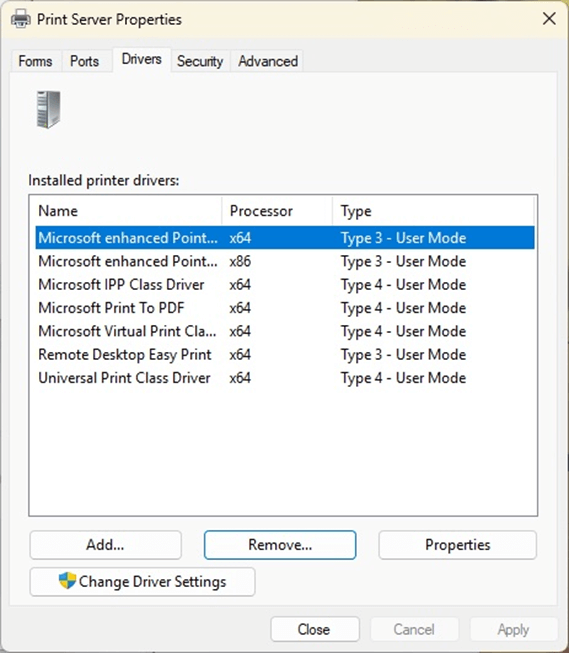Sort by the Processor column header
The width and height of the screenshot is (569, 653).
[x=277, y=211]
